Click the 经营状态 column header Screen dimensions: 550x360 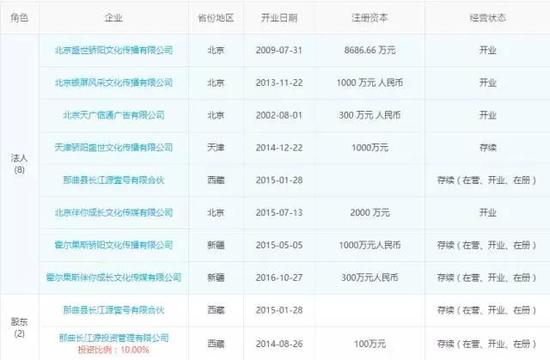[488, 18]
